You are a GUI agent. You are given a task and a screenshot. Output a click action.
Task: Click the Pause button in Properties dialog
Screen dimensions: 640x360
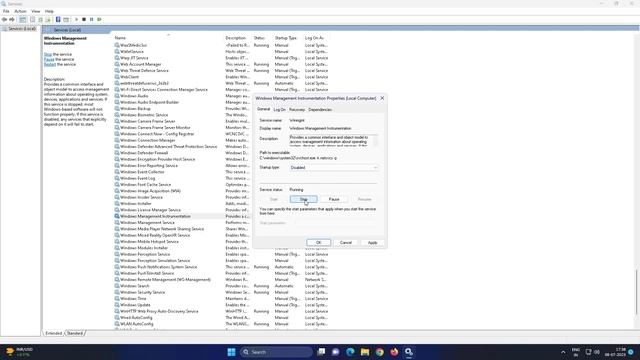[334, 199]
